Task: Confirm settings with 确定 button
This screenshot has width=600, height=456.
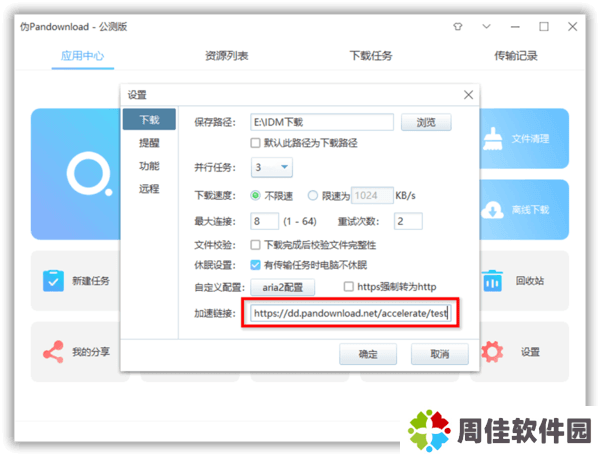Action: 368,354
